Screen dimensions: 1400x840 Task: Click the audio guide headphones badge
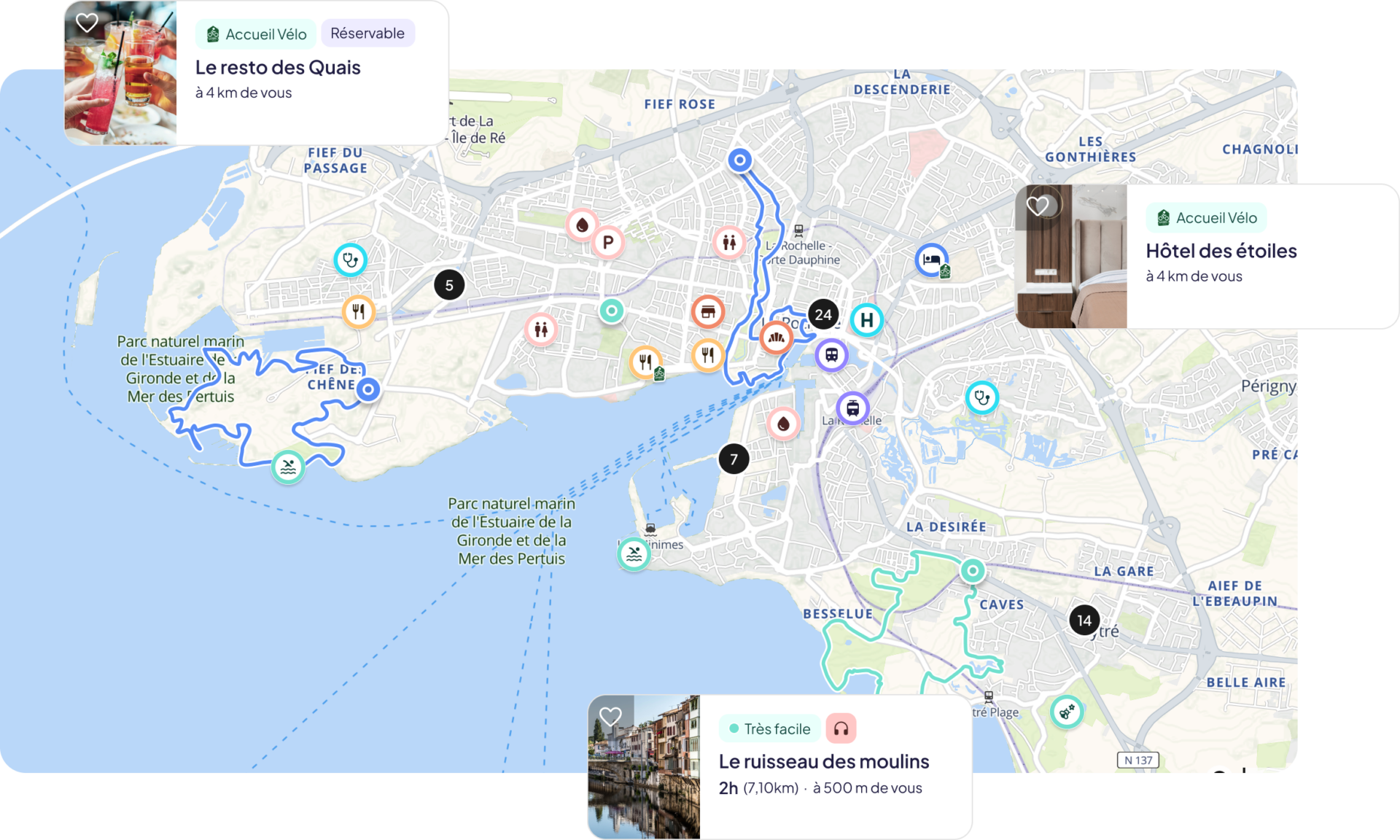(x=841, y=728)
